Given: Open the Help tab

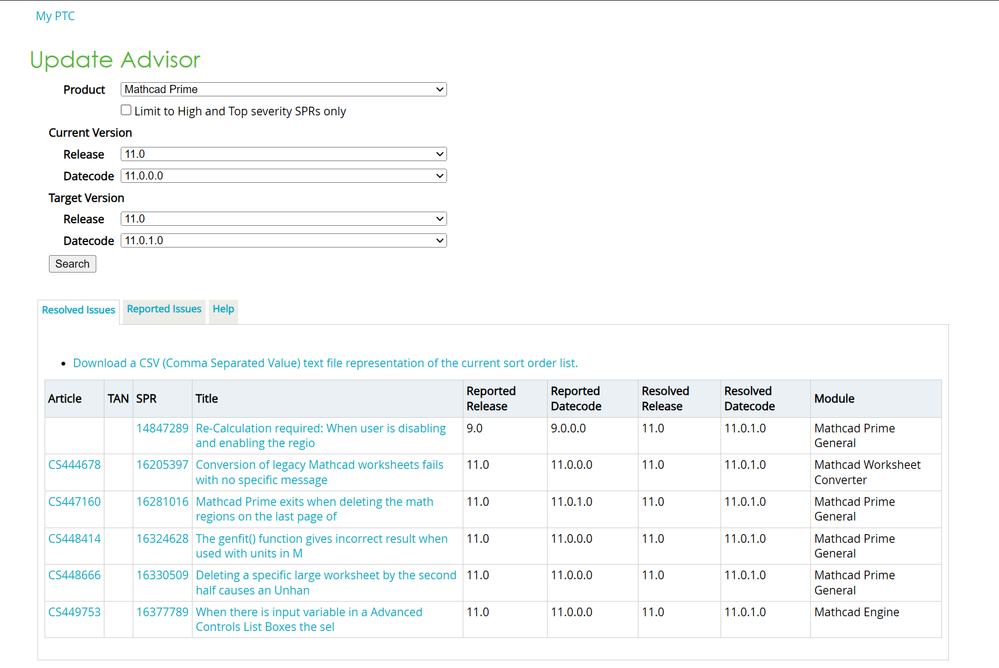Looking at the screenshot, I should (223, 309).
